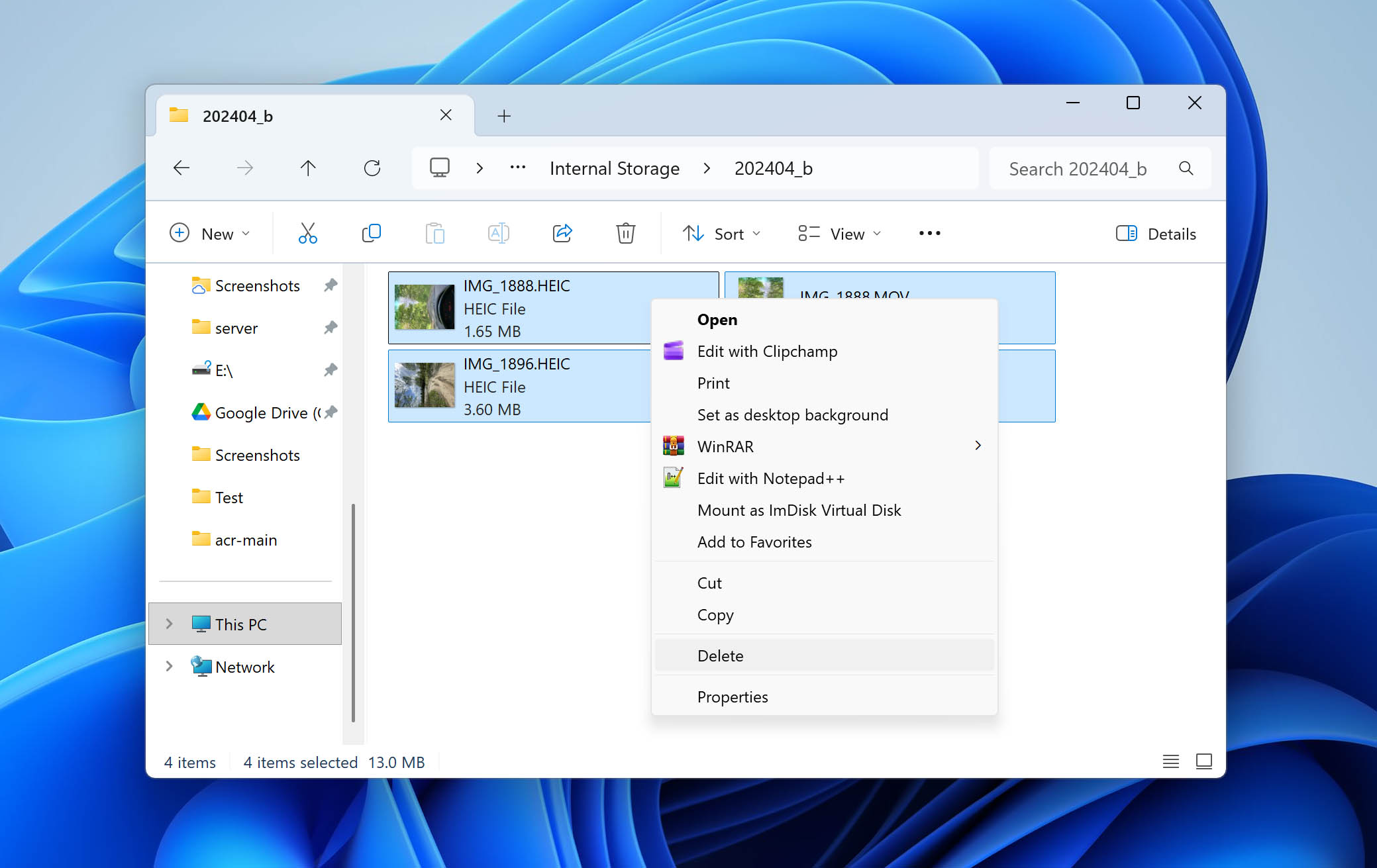Unpin the server folder pin icon
This screenshot has height=868, width=1377.
(x=331, y=328)
